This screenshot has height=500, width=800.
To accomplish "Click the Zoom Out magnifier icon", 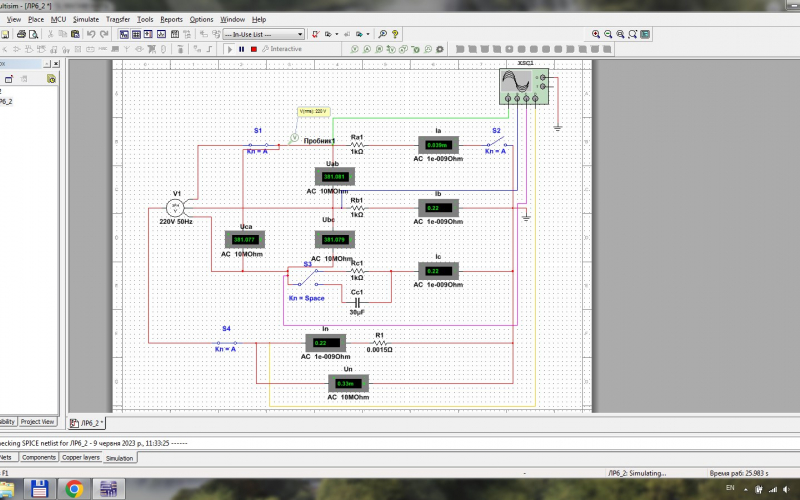I will pyautogui.click(x=608, y=34).
